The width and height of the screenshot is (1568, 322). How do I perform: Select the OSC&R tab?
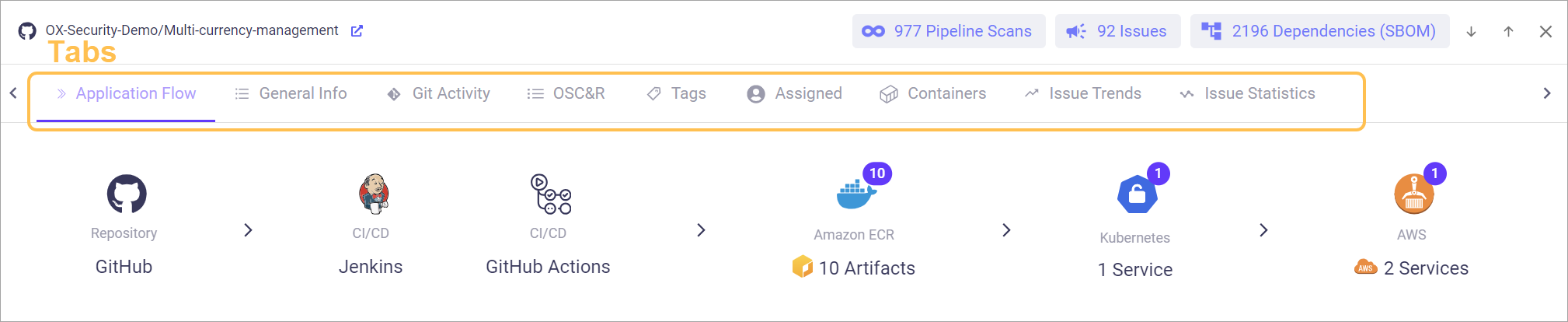click(x=566, y=94)
